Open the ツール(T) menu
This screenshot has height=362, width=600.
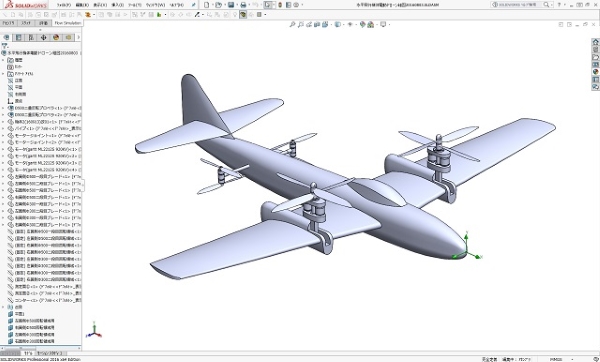tap(134, 5)
